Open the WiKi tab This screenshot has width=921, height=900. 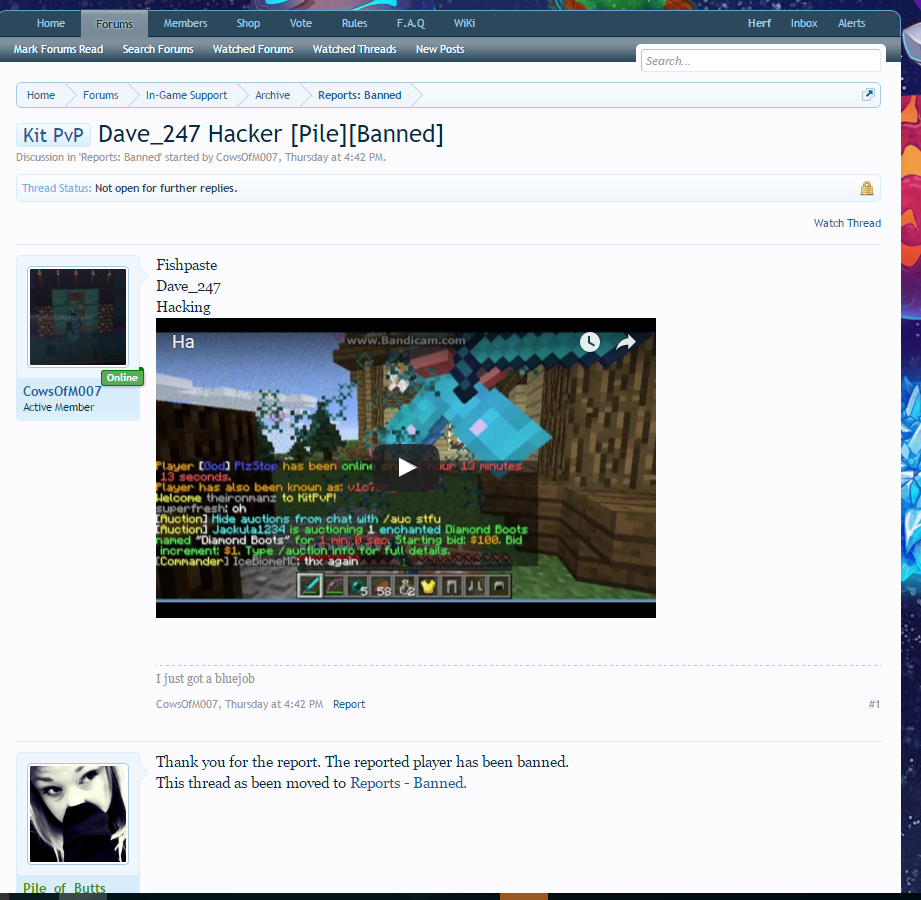(464, 23)
